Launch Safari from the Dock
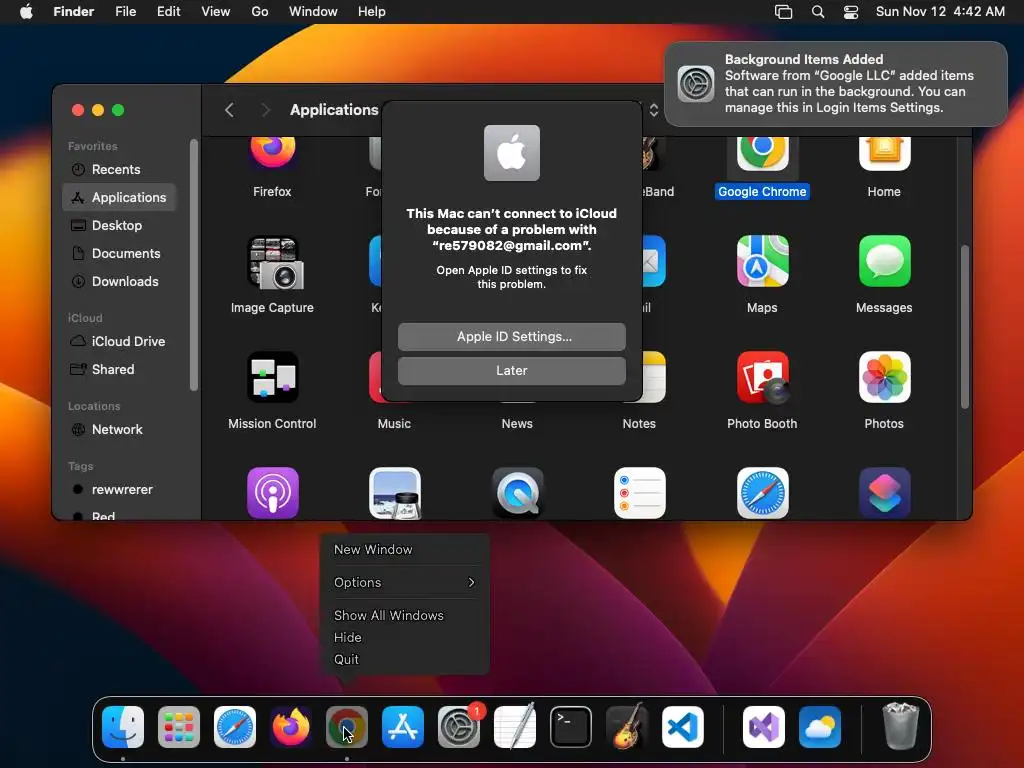 point(235,727)
